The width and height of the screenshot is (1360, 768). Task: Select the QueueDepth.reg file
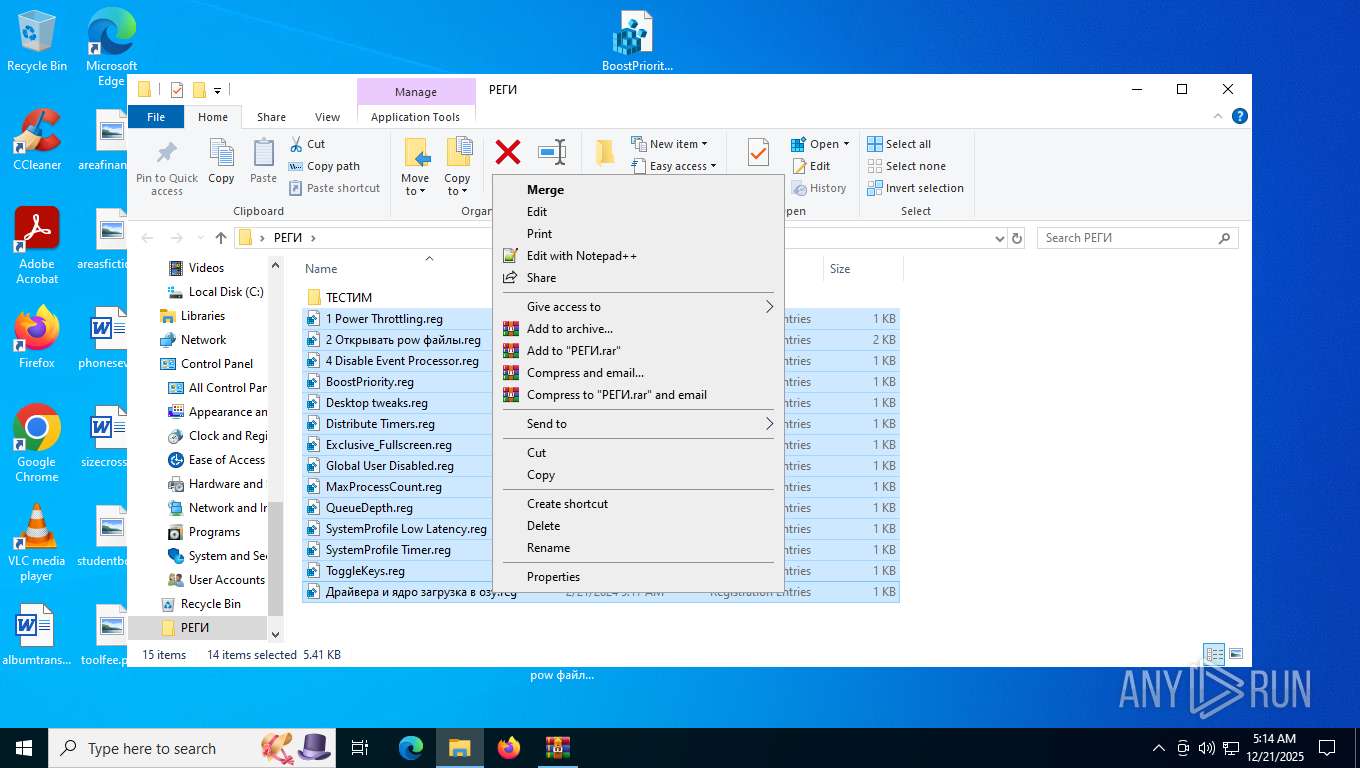(x=369, y=508)
